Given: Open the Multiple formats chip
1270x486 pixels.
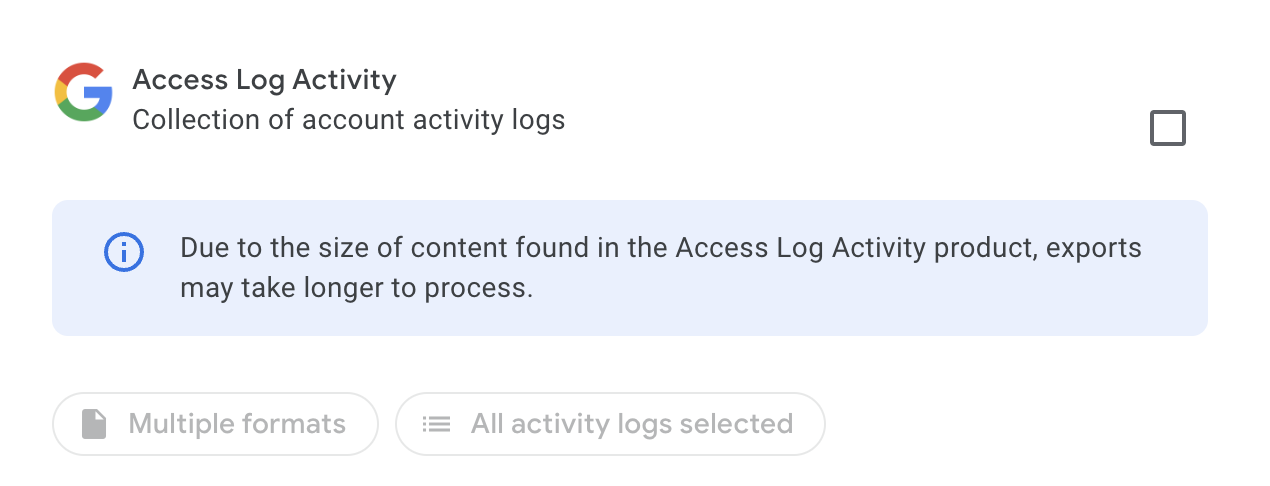Looking at the screenshot, I should pyautogui.click(x=215, y=424).
